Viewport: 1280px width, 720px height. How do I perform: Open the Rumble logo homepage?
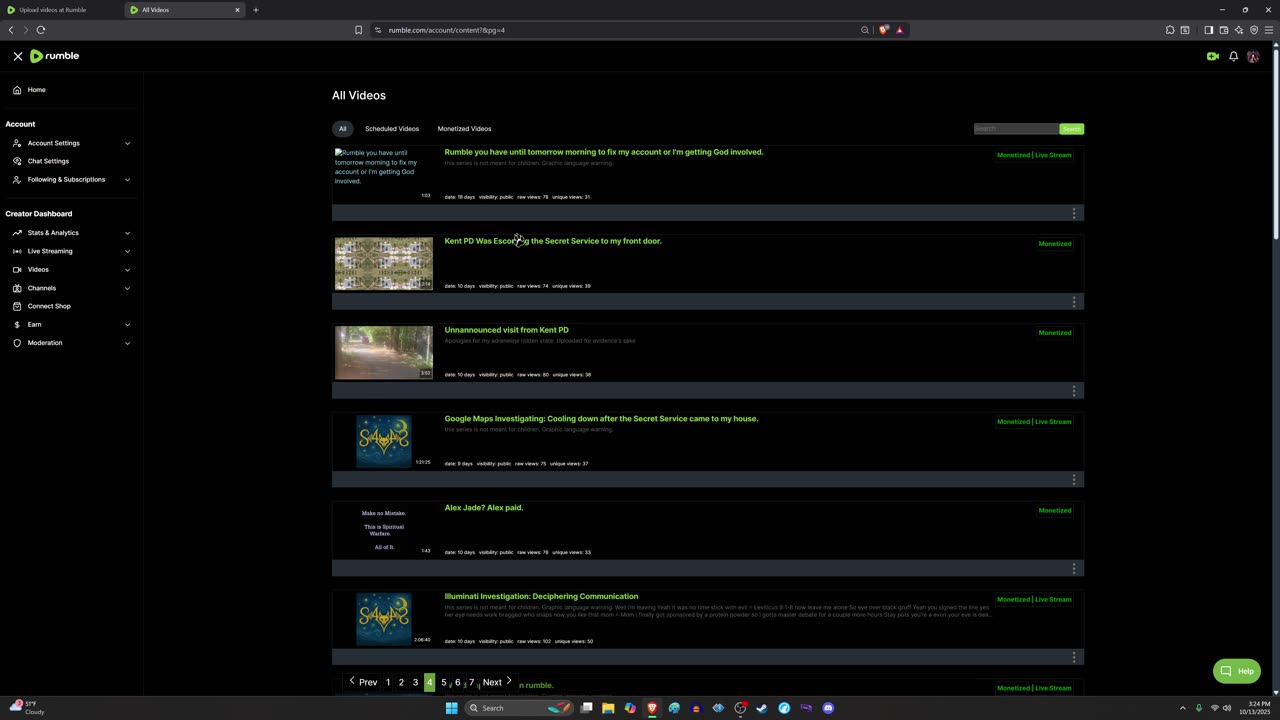pyautogui.click(x=54, y=56)
